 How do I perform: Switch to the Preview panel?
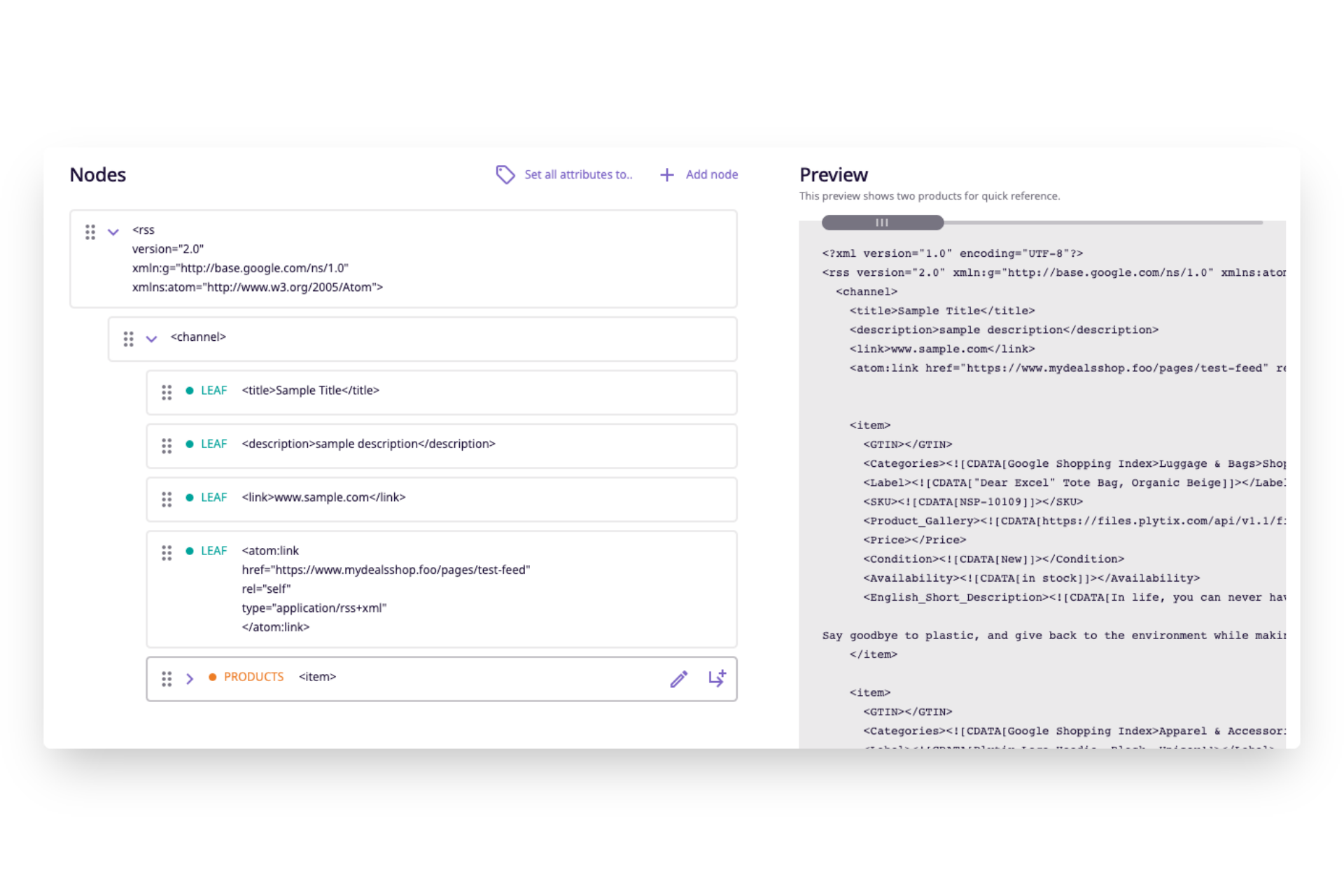(834, 174)
